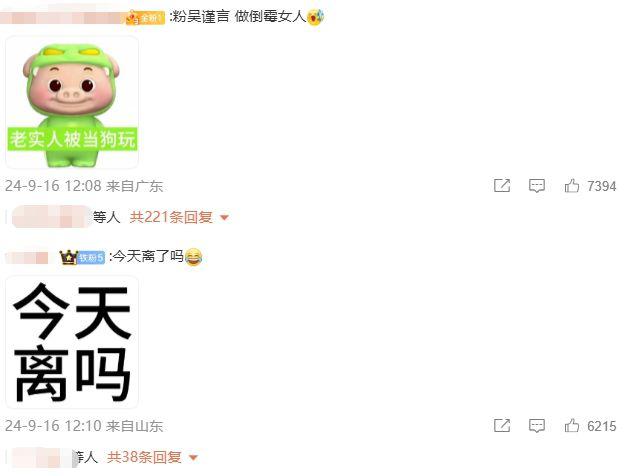Open first commenter's blurred username

[63, 17]
